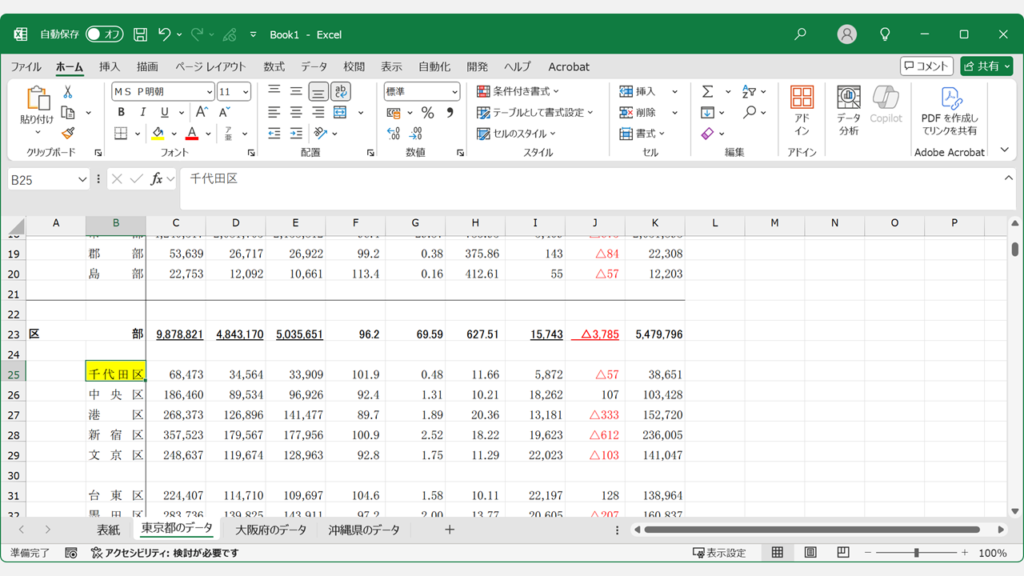Click accessibility status message

pos(165,553)
